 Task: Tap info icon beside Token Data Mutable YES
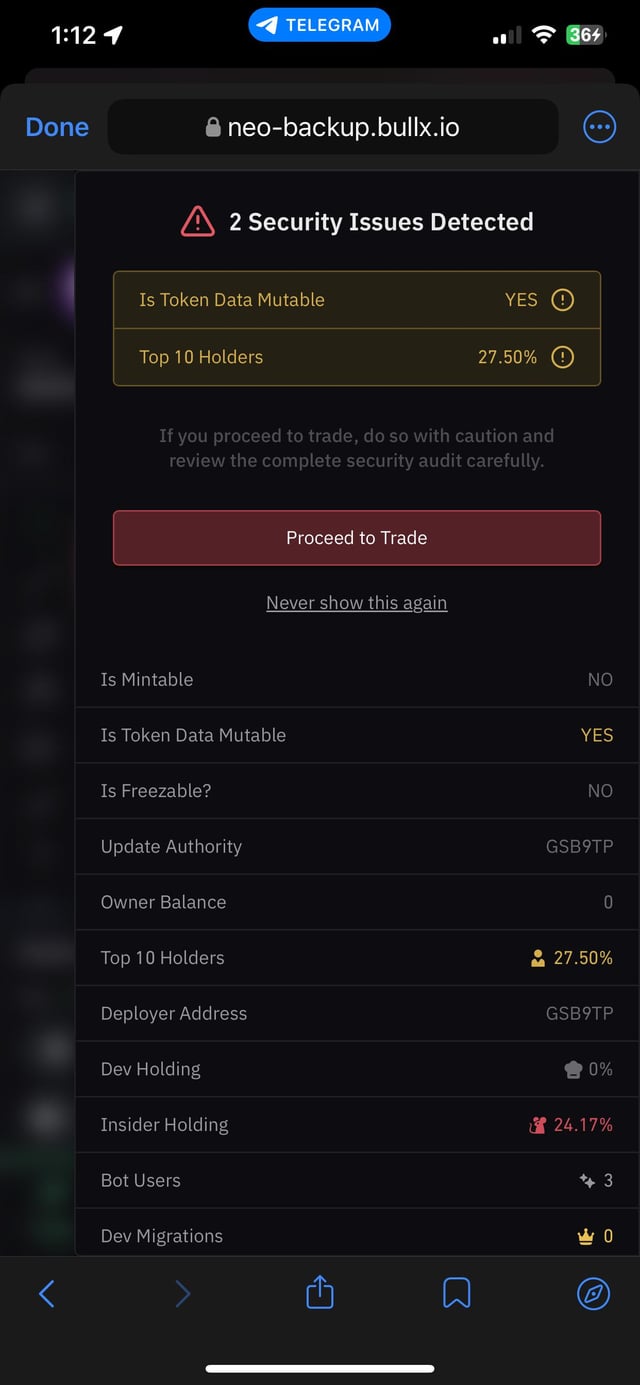563,300
